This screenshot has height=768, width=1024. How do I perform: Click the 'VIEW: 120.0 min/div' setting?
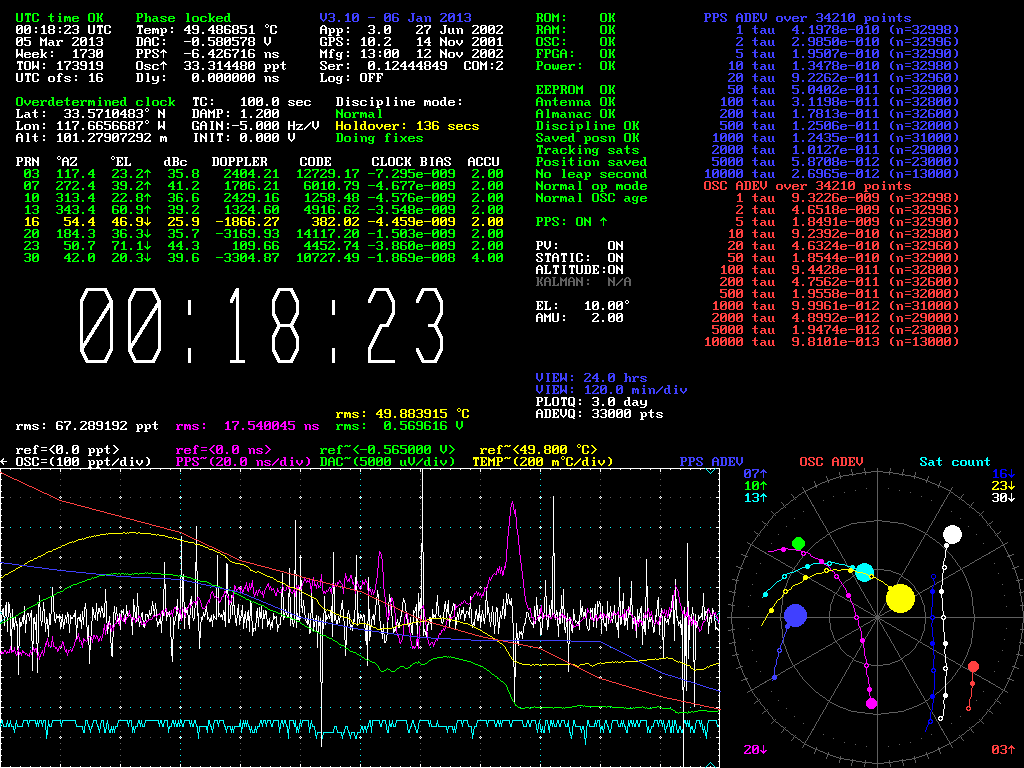611,390
